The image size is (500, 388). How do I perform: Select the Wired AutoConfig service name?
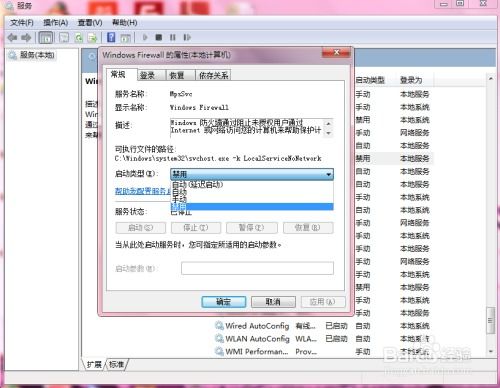point(257,326)
